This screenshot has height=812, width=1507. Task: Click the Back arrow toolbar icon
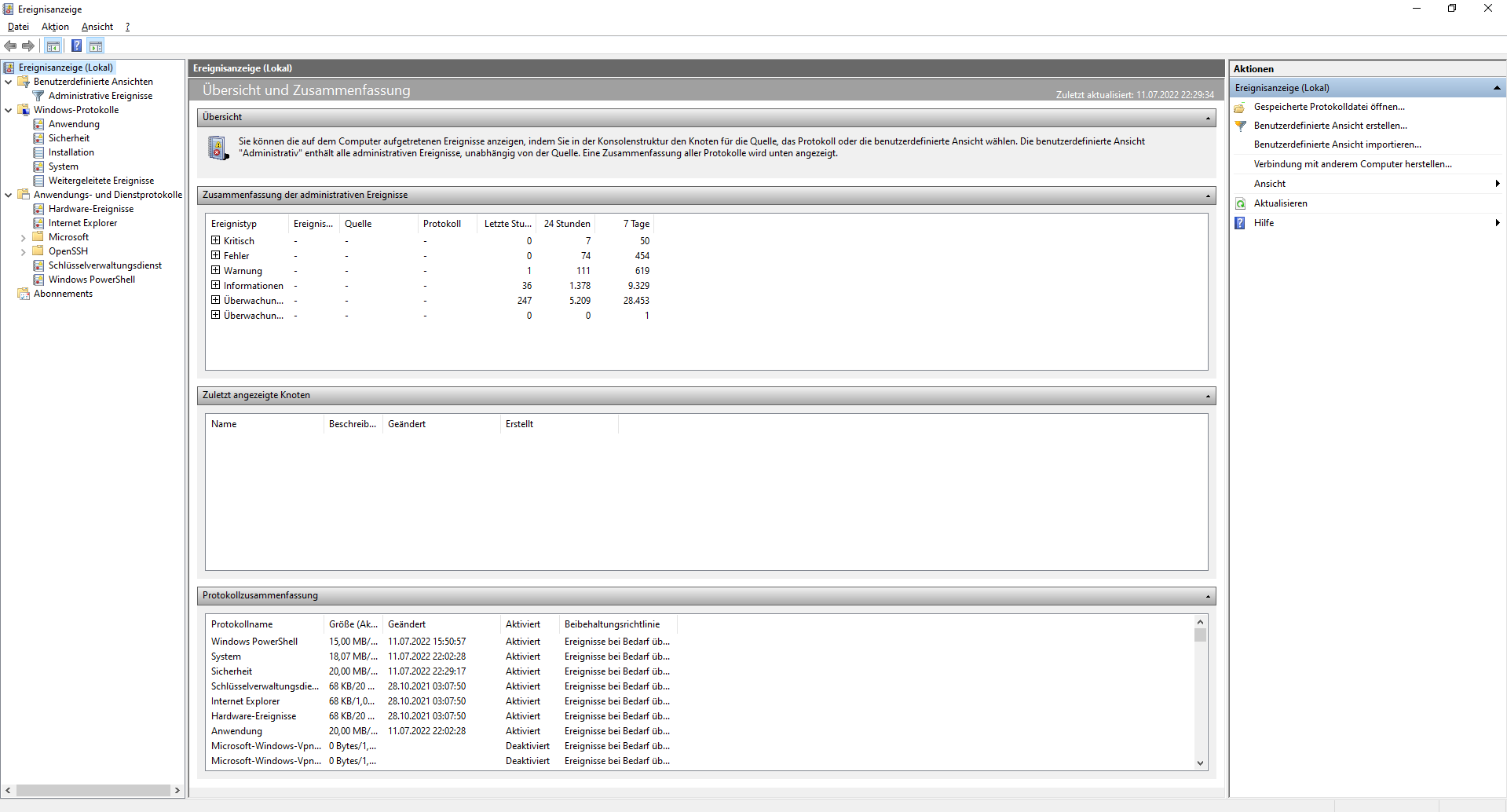pyautogui.click(x=10, y=46)
